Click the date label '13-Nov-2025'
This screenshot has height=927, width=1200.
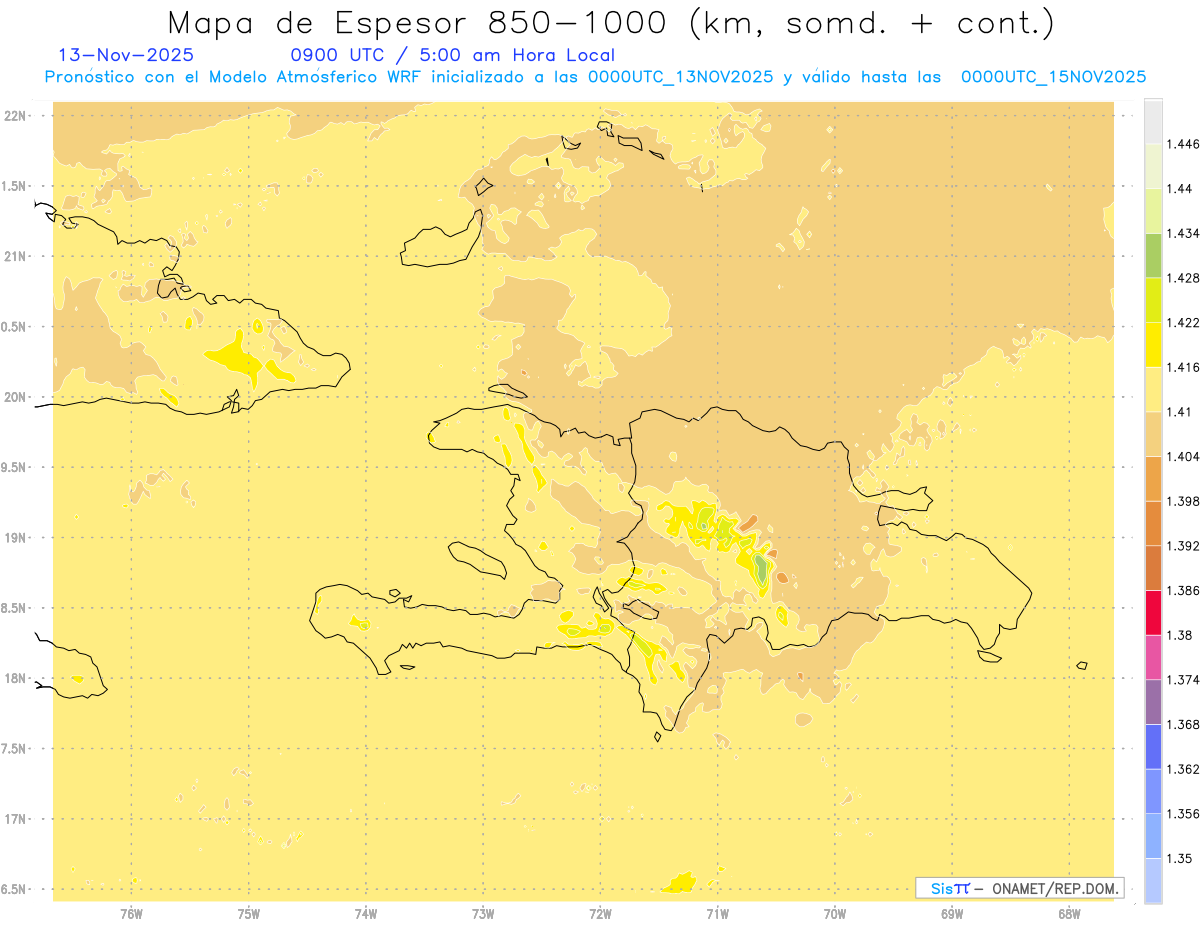[x=127, y=55]
